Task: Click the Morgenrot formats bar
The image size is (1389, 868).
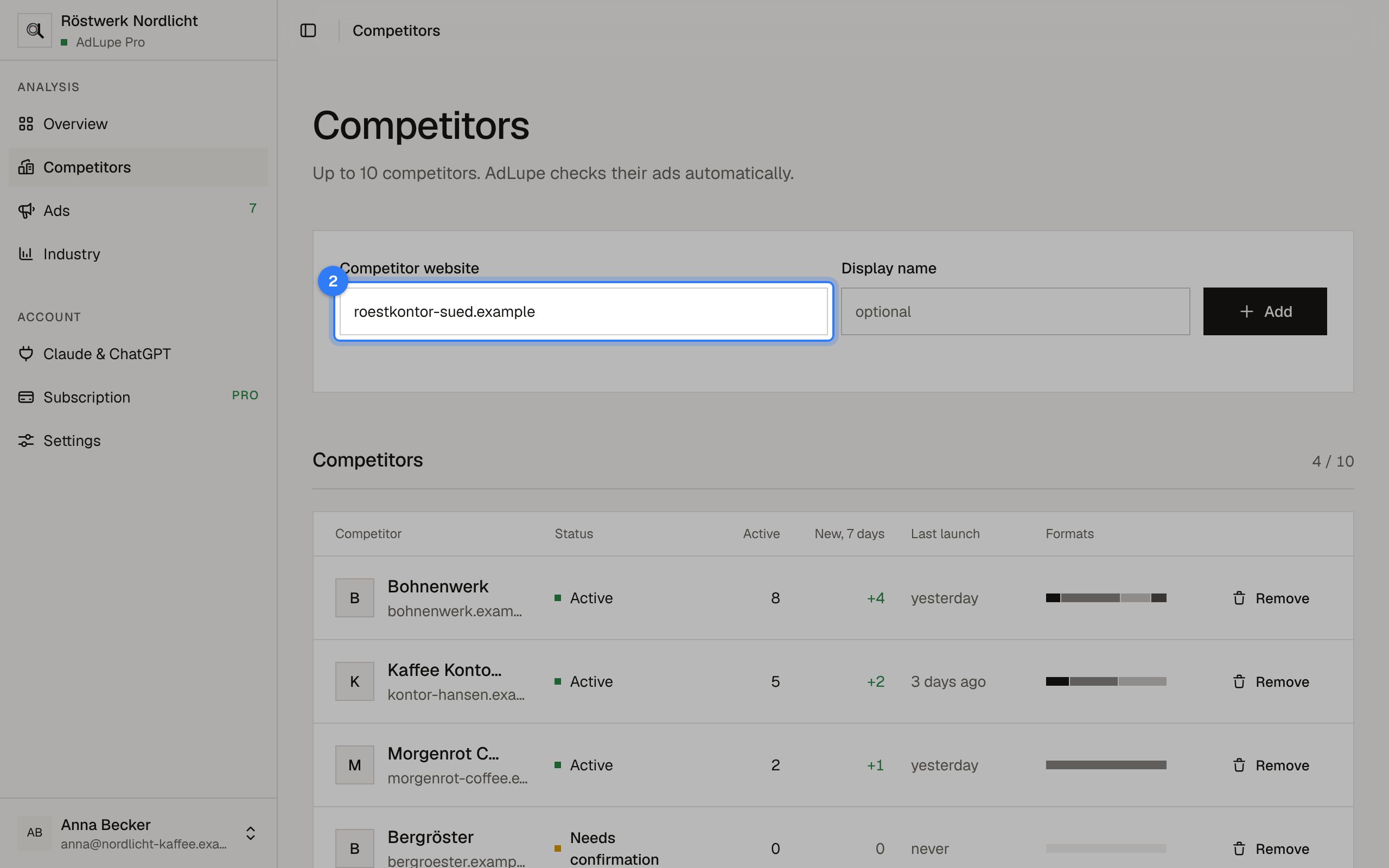Action: (x=1106, y=765)
